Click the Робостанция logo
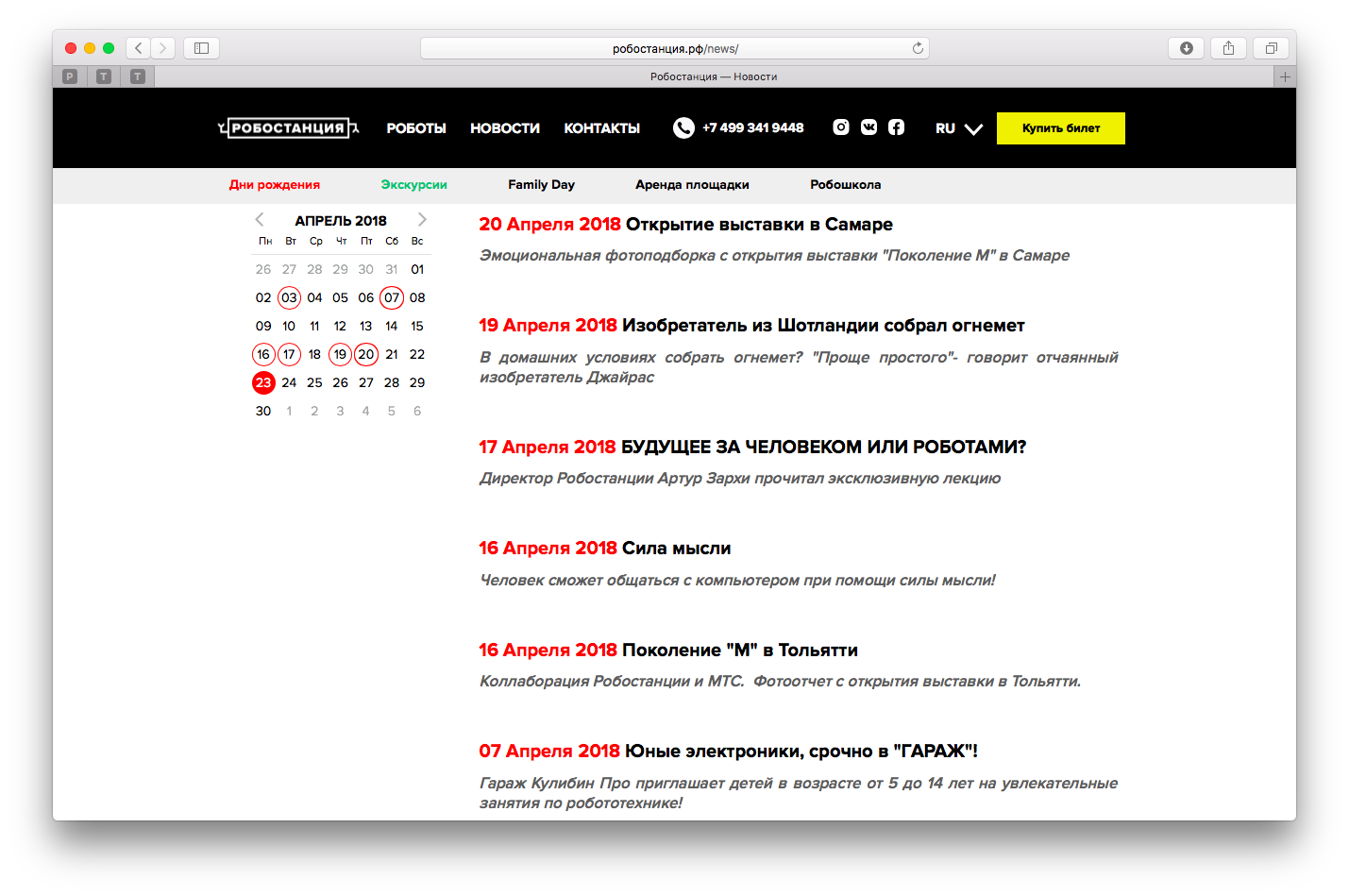The image size is (1349, 896). point(288,127)
